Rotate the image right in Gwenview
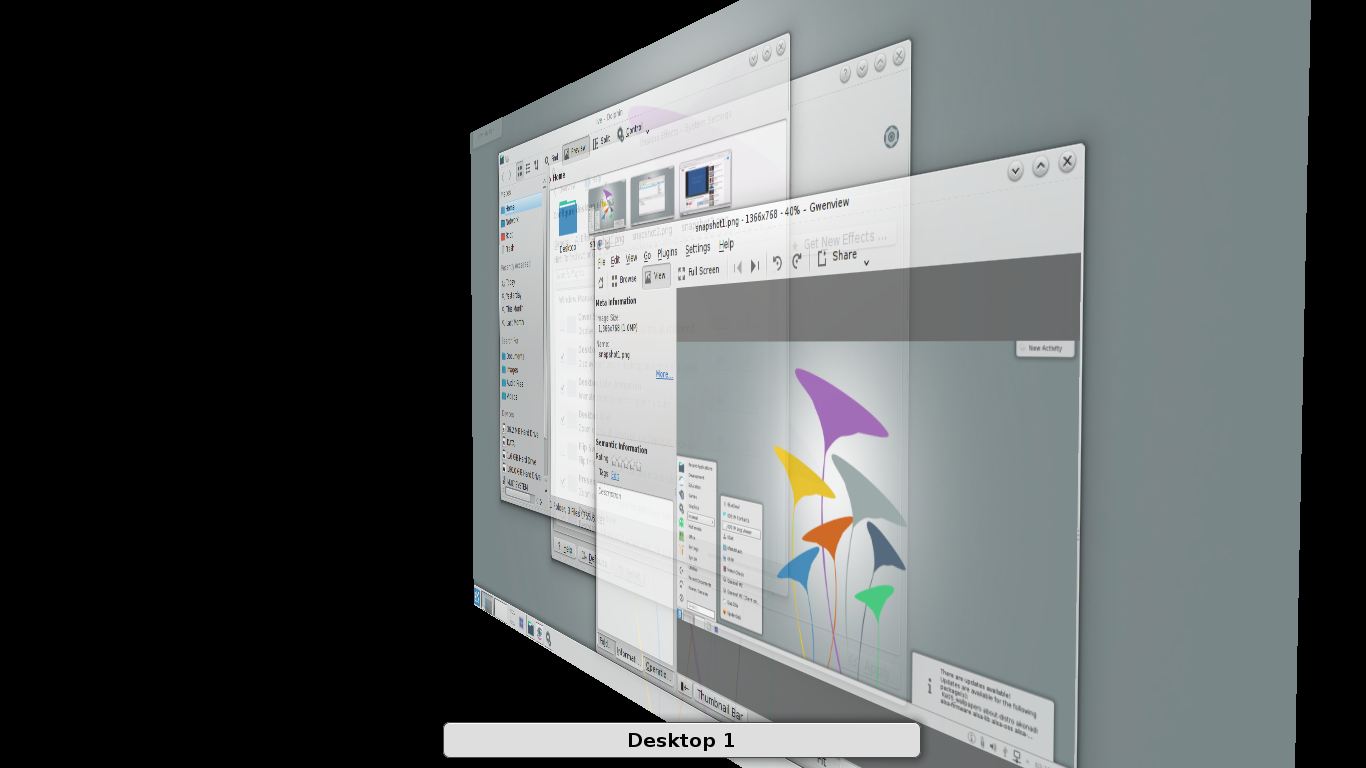Viewport: 1366px width, 768px height. [x=797, y=261]
